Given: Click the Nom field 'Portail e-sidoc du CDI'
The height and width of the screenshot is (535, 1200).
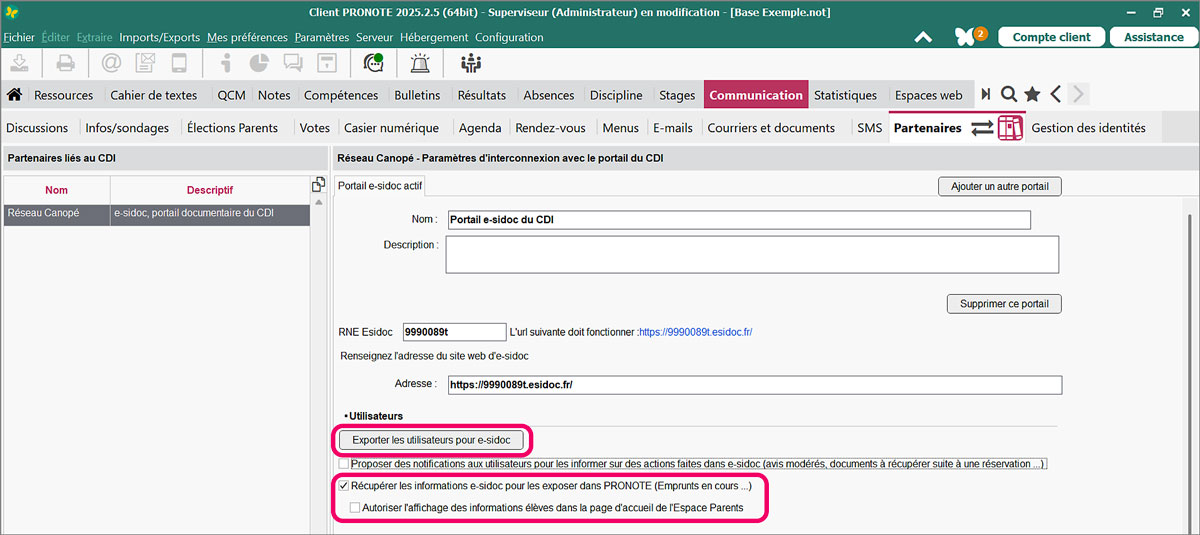Looking at the screenshot, I should pyautogui.click(x=738, y=220).
